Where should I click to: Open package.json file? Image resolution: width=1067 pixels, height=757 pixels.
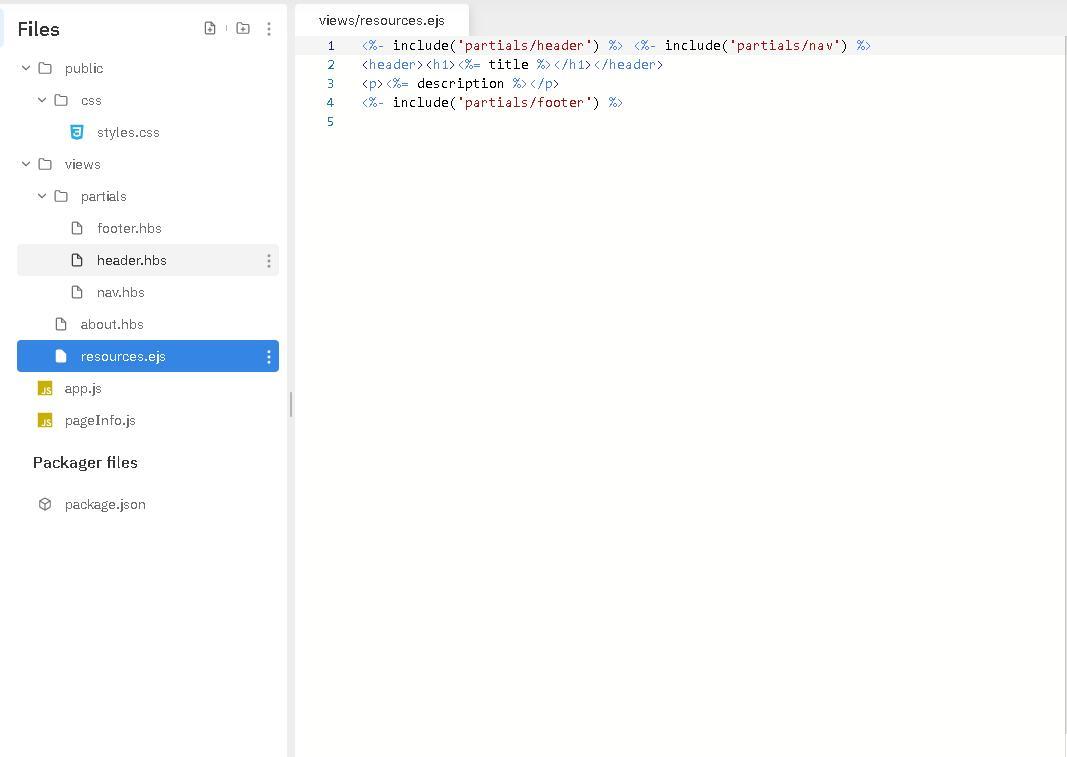click(105, 504)
